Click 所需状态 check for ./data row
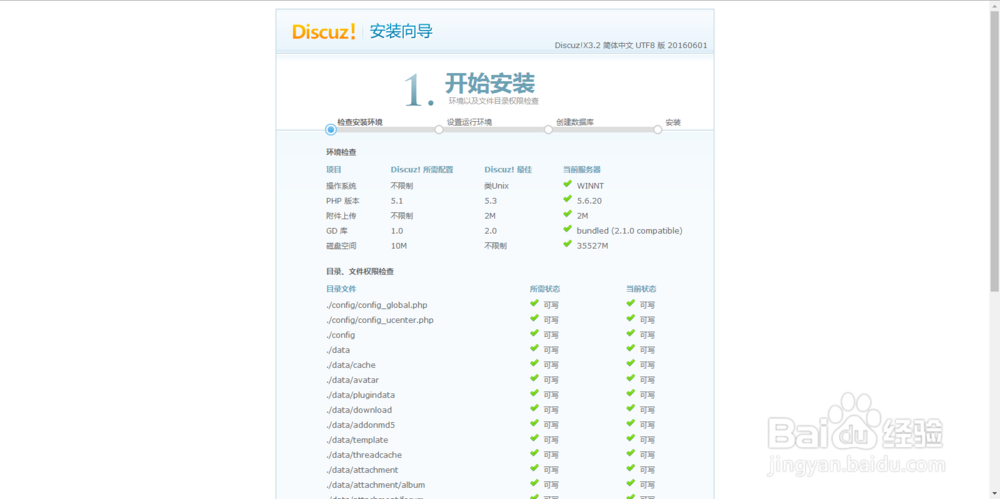This screenshot has height=499, width=1000. coord(534,348)
